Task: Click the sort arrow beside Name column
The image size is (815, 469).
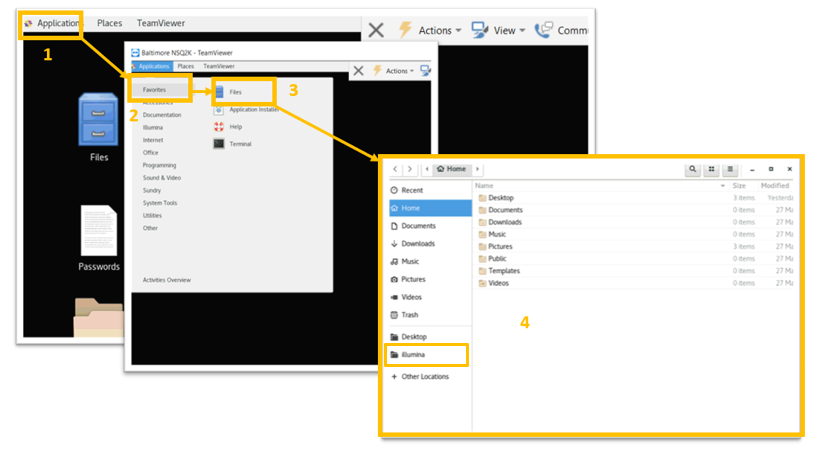Action: click(x=723, y=186)
